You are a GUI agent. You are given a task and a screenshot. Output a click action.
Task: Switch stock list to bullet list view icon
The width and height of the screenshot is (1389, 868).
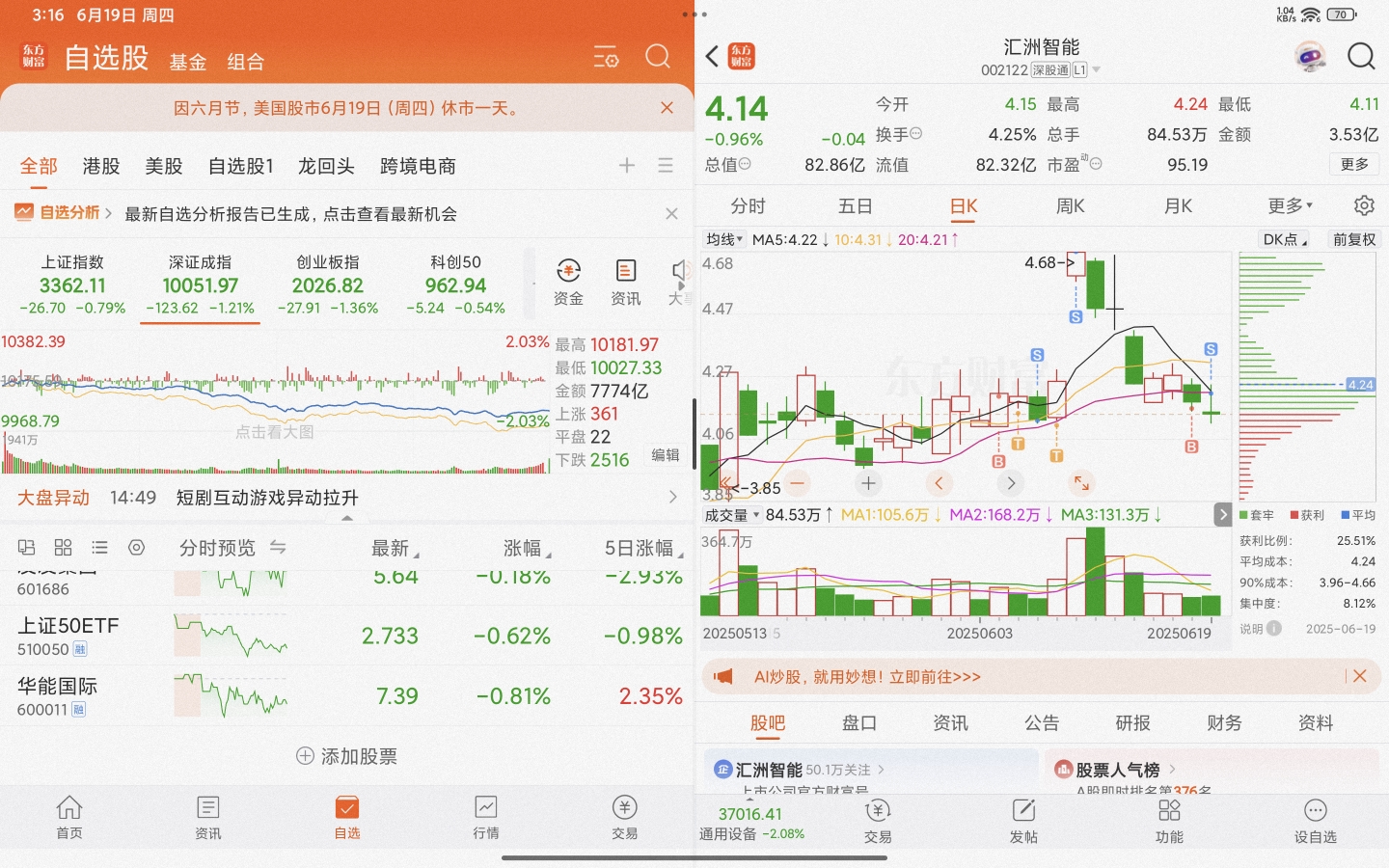click(x=99, y=548)
